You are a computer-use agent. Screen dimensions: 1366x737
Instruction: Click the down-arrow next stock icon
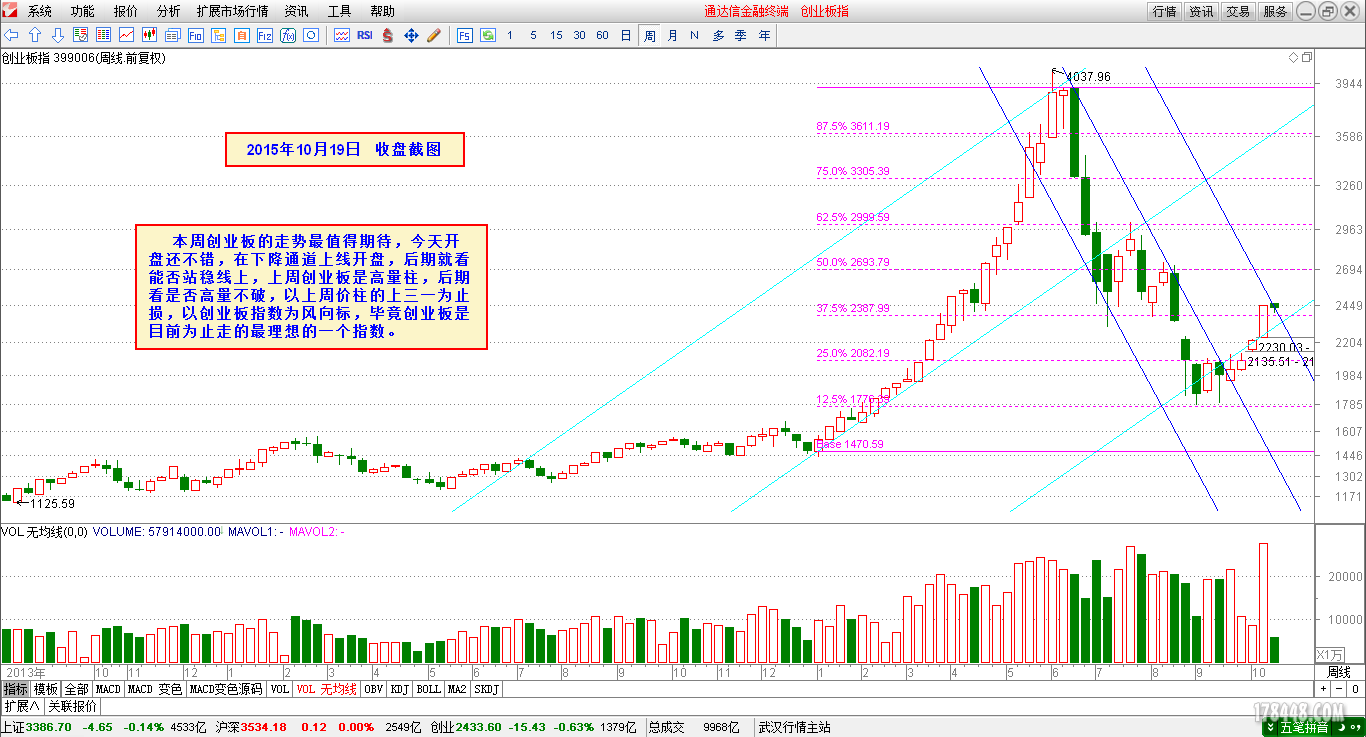57,35
